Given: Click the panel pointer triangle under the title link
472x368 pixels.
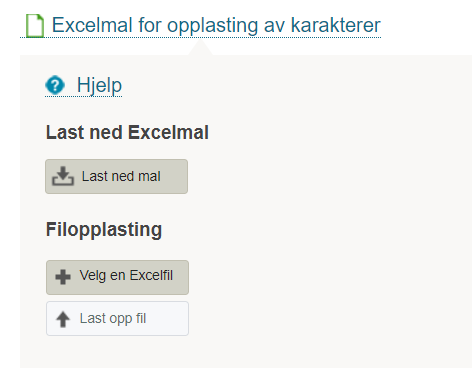Looking at the screenshot, I should [200, 48].
